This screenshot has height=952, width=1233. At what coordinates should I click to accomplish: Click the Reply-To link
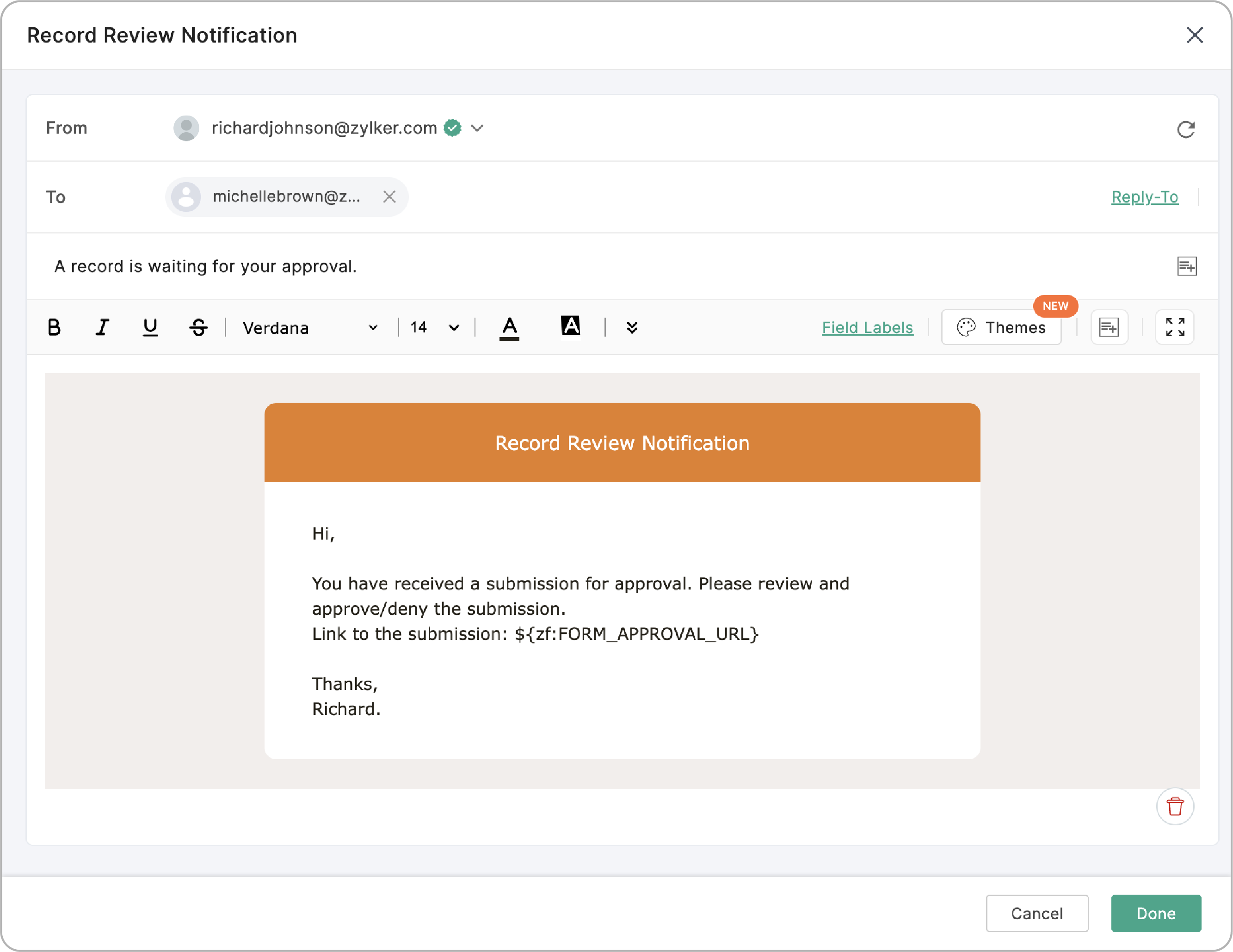pos(1144,197)
